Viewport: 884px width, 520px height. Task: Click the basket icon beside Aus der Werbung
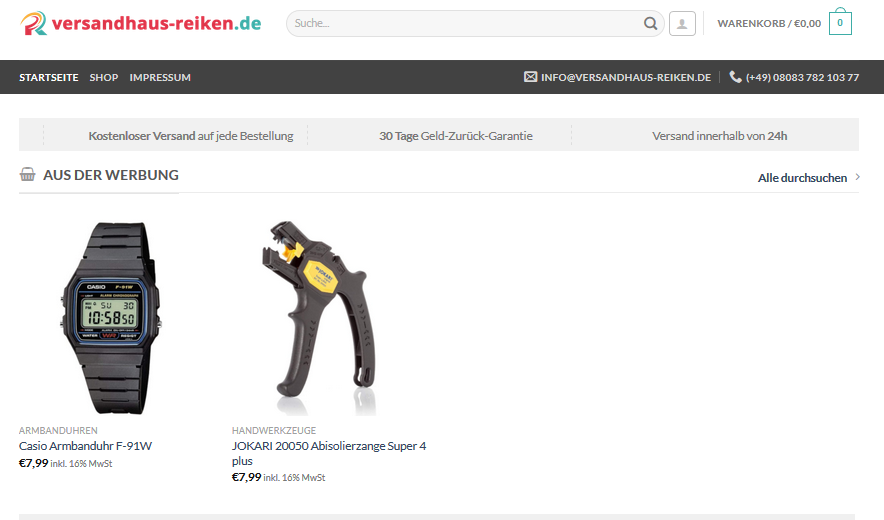pos(28,174)
